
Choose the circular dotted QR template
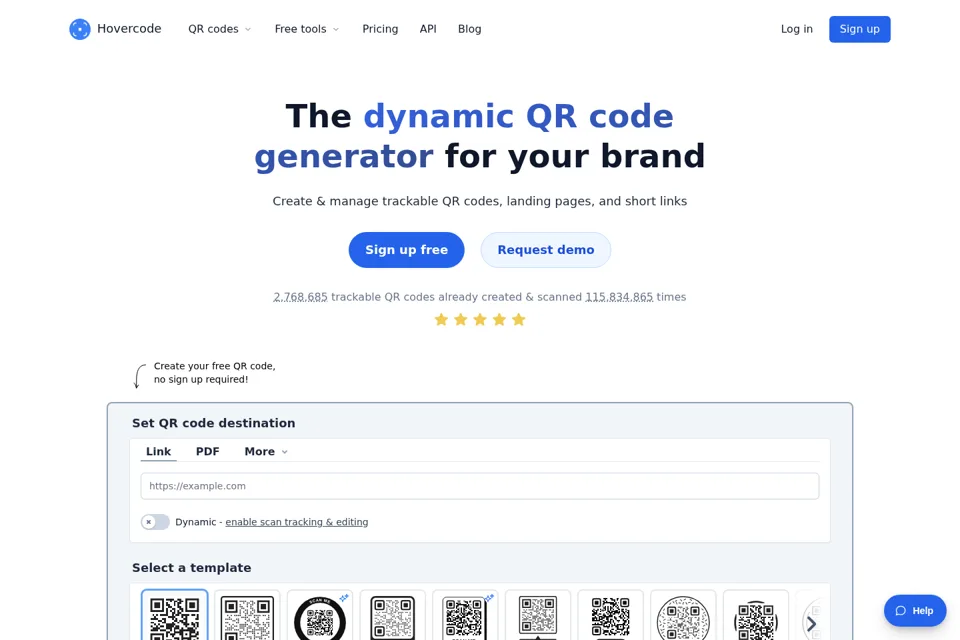(x=683, y=616)
